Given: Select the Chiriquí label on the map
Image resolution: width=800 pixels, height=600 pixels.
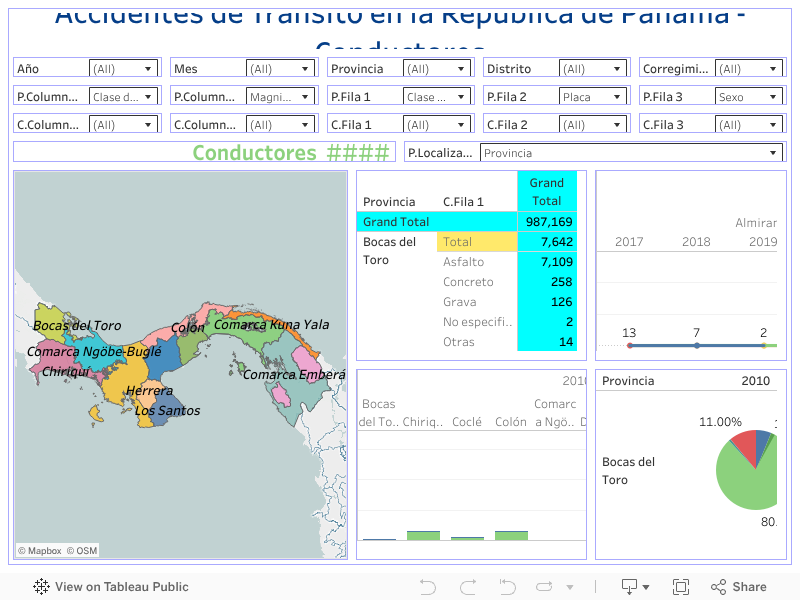Looking at the screenshot, I should [66, 371].
